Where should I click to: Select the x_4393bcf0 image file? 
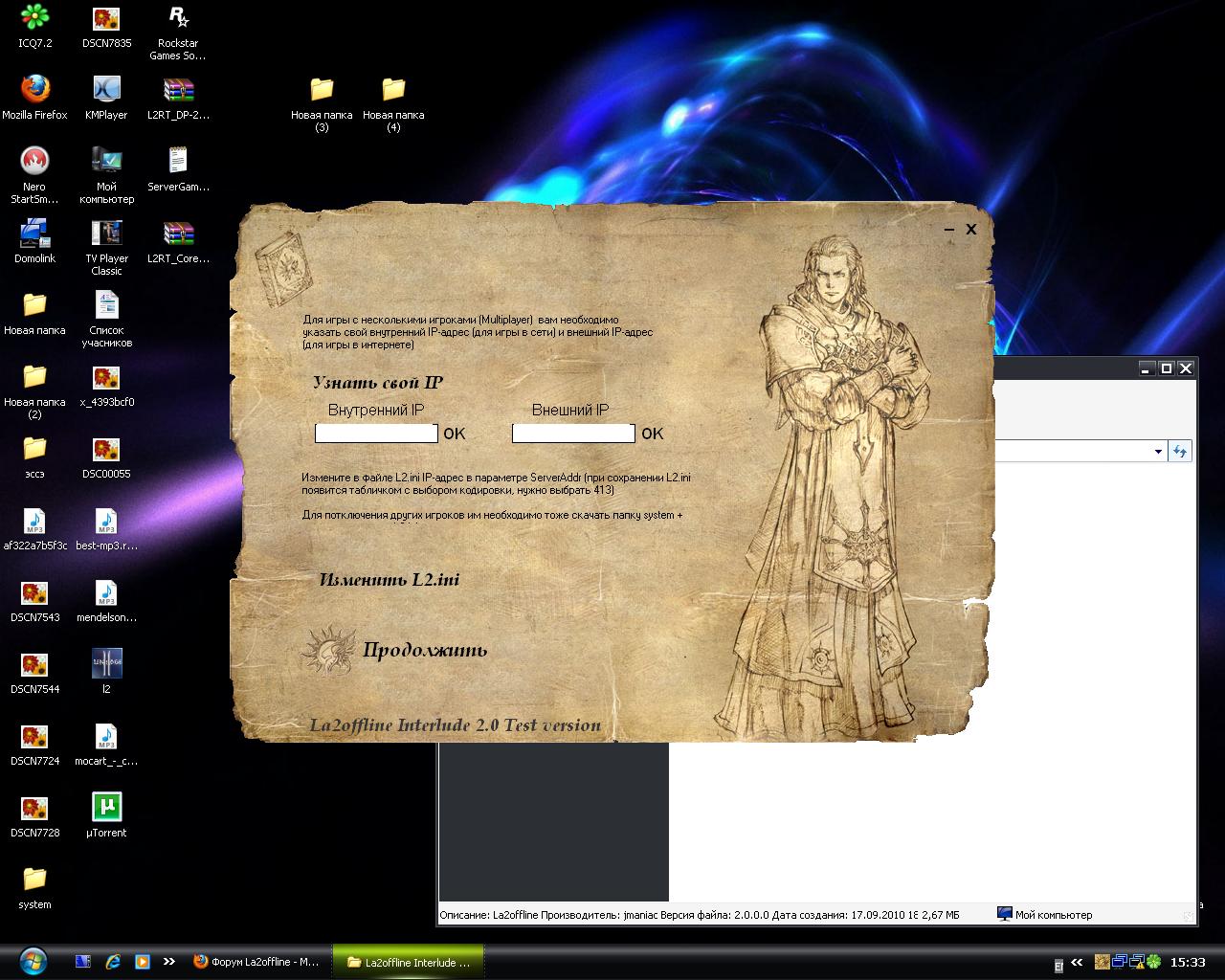pos(106,385)
